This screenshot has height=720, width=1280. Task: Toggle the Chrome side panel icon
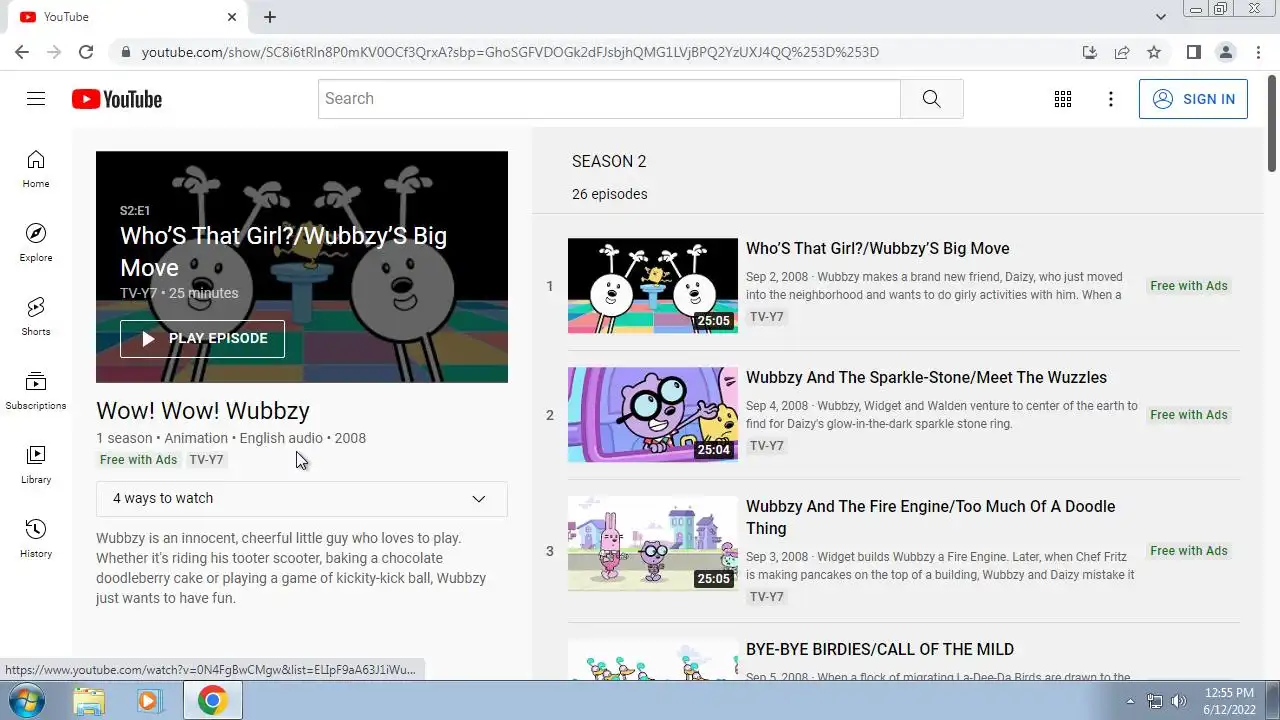[x=1193, y=52]
